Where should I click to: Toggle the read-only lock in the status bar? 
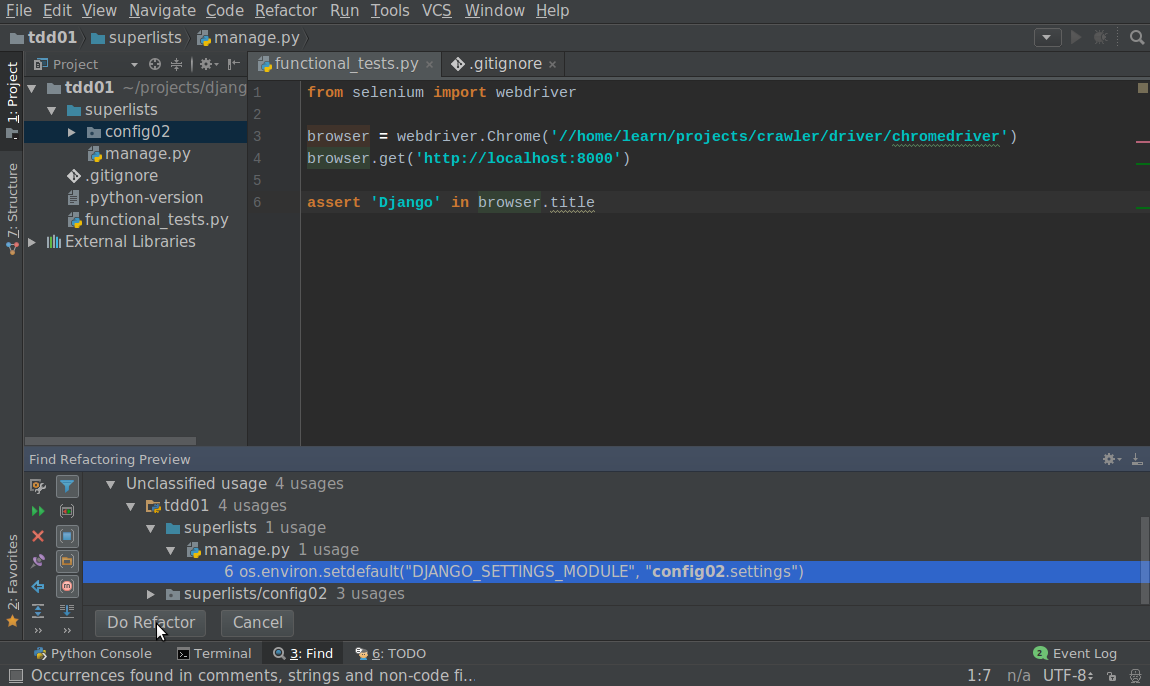[x=1113, y=675]
